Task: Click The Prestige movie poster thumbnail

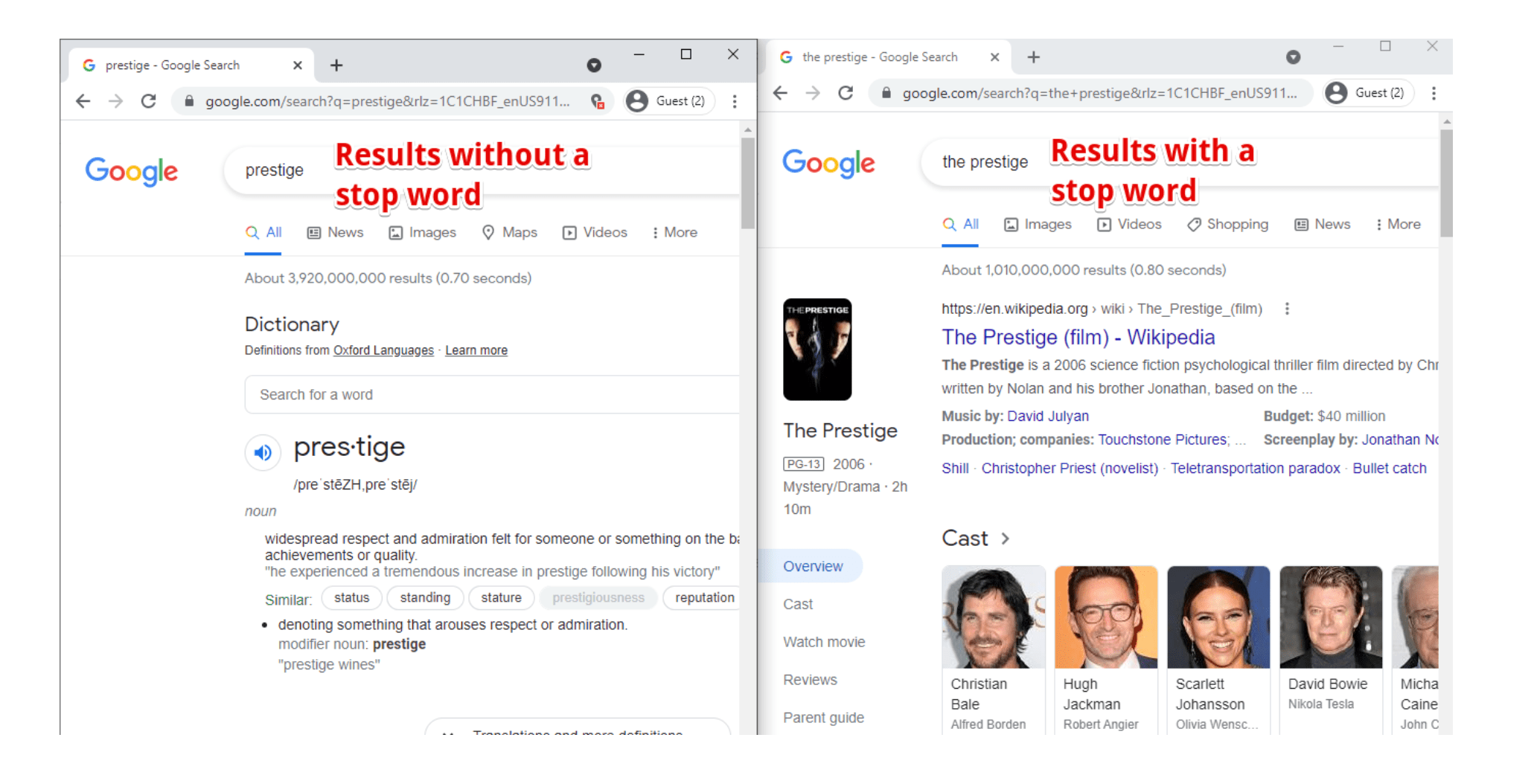Action: tap(817, 350)
